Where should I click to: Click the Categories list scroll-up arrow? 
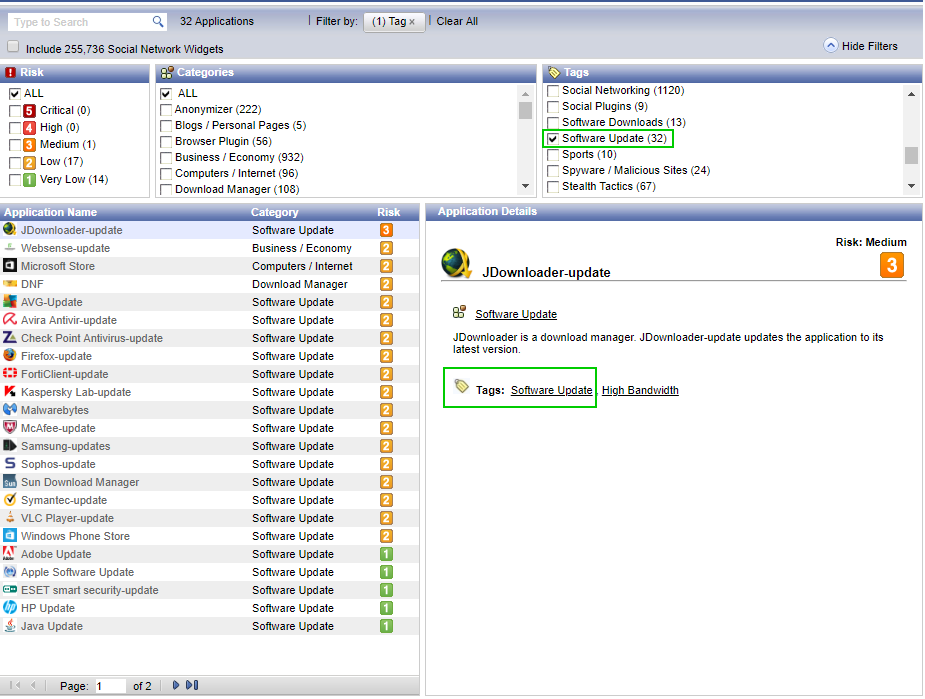pos(525,94)
